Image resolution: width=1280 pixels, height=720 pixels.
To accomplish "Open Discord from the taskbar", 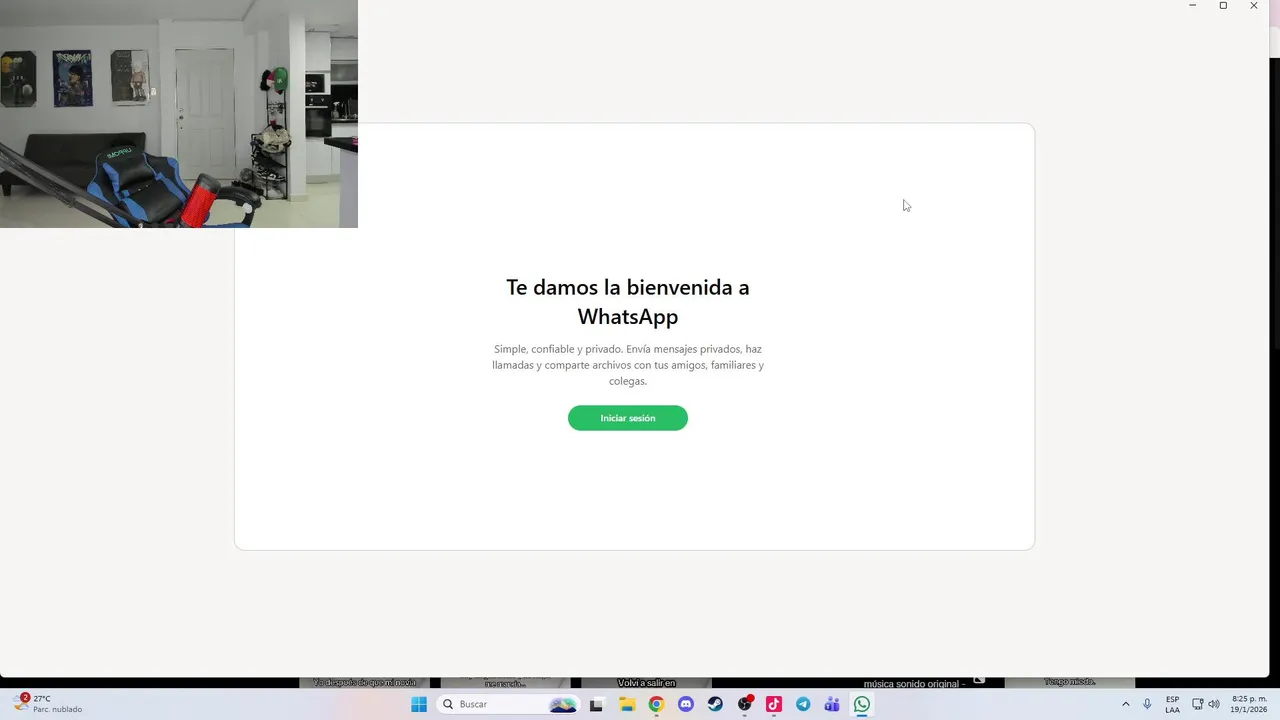I will tap(686, 704).
